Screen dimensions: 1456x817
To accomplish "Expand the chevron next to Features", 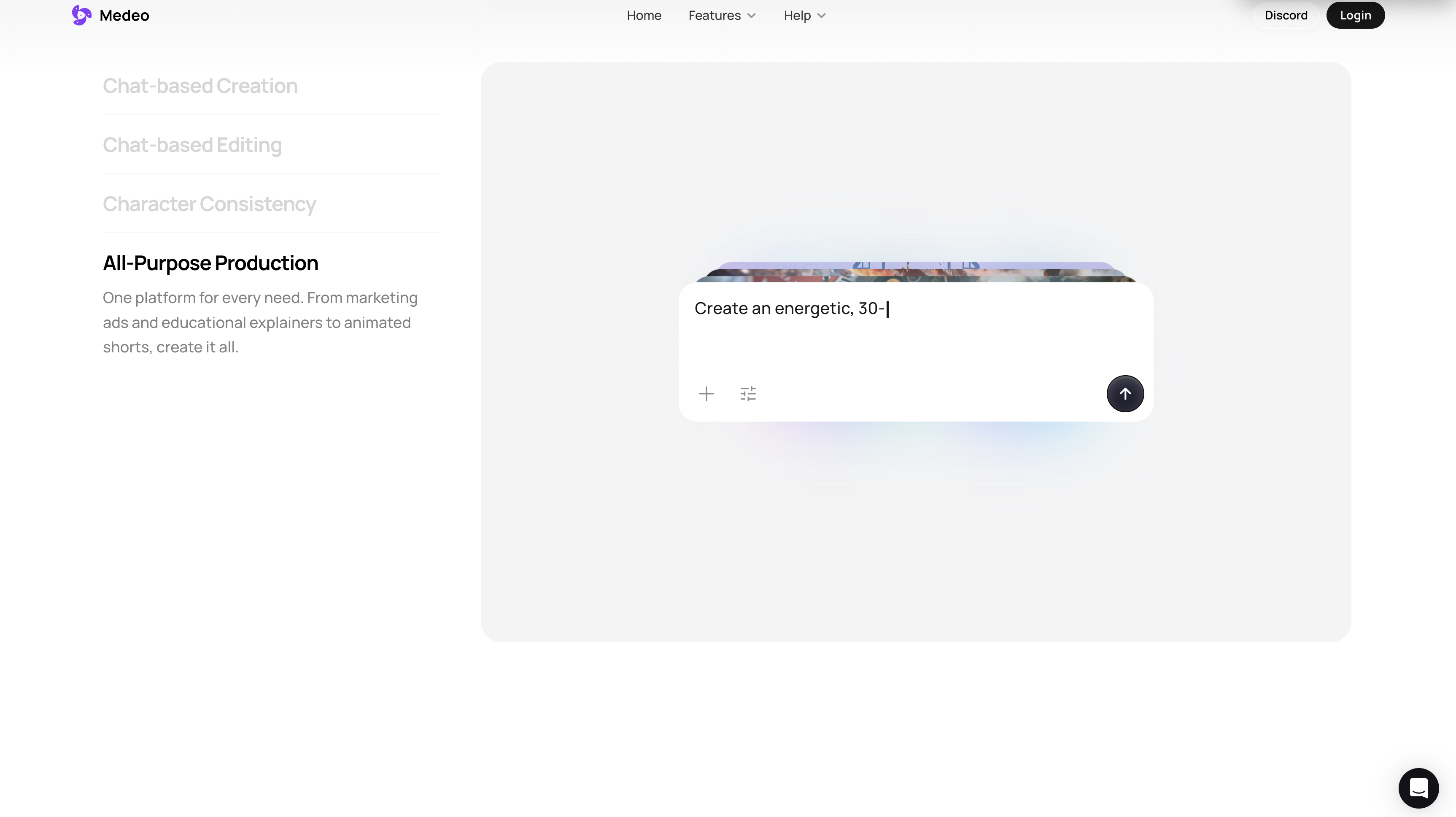I will coord(751,16).
